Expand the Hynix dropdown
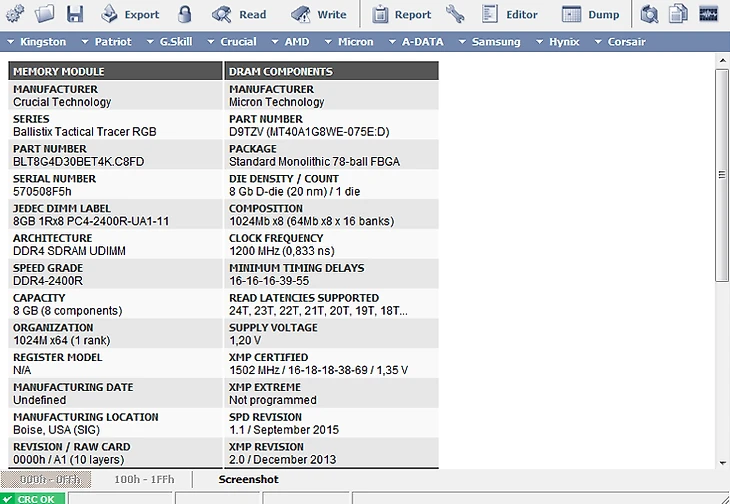The width and height of the screenshot is (730, 504). coord(558,42)
